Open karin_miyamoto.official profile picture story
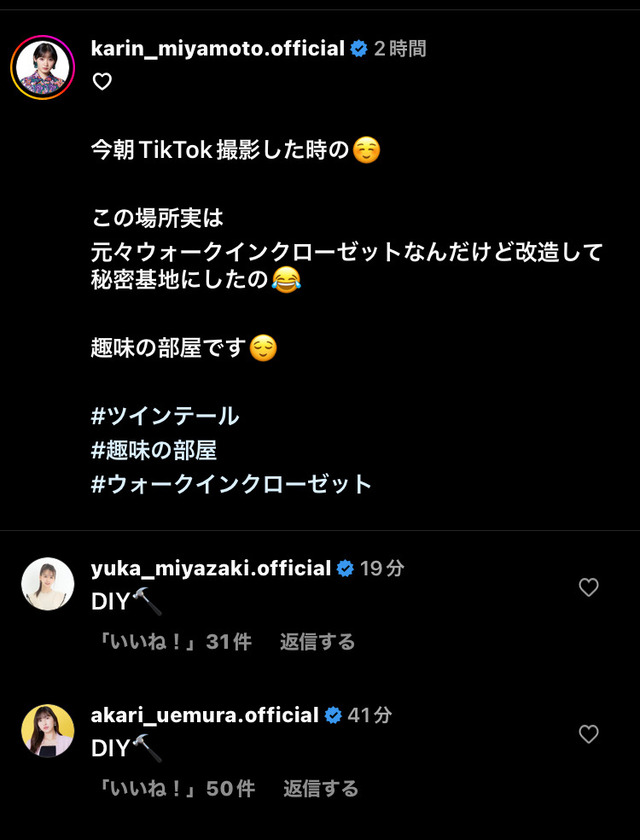640x840 pixels. pyautogui.click(x=42, y=68)
